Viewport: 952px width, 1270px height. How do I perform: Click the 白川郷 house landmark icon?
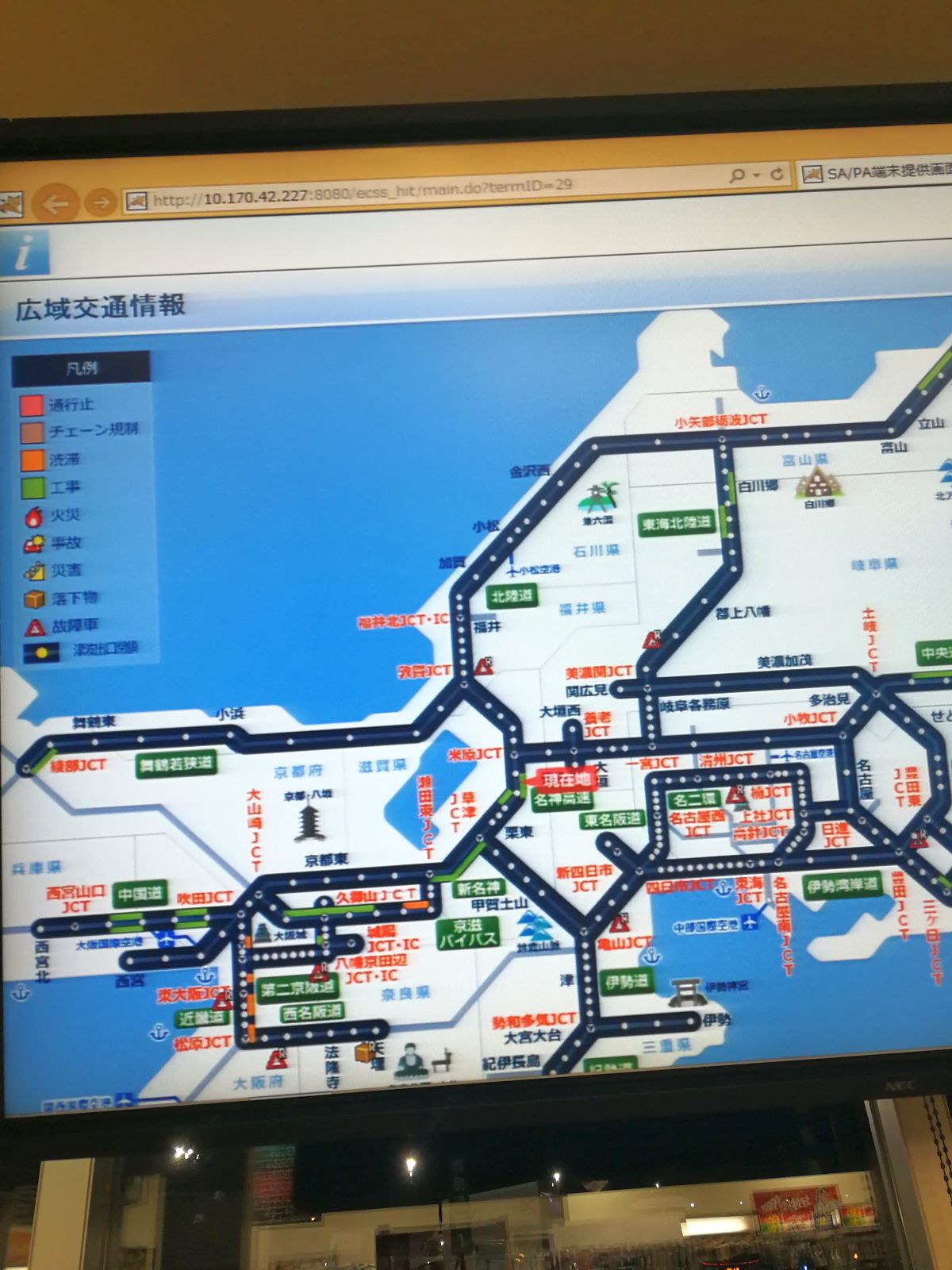point(817,483)
